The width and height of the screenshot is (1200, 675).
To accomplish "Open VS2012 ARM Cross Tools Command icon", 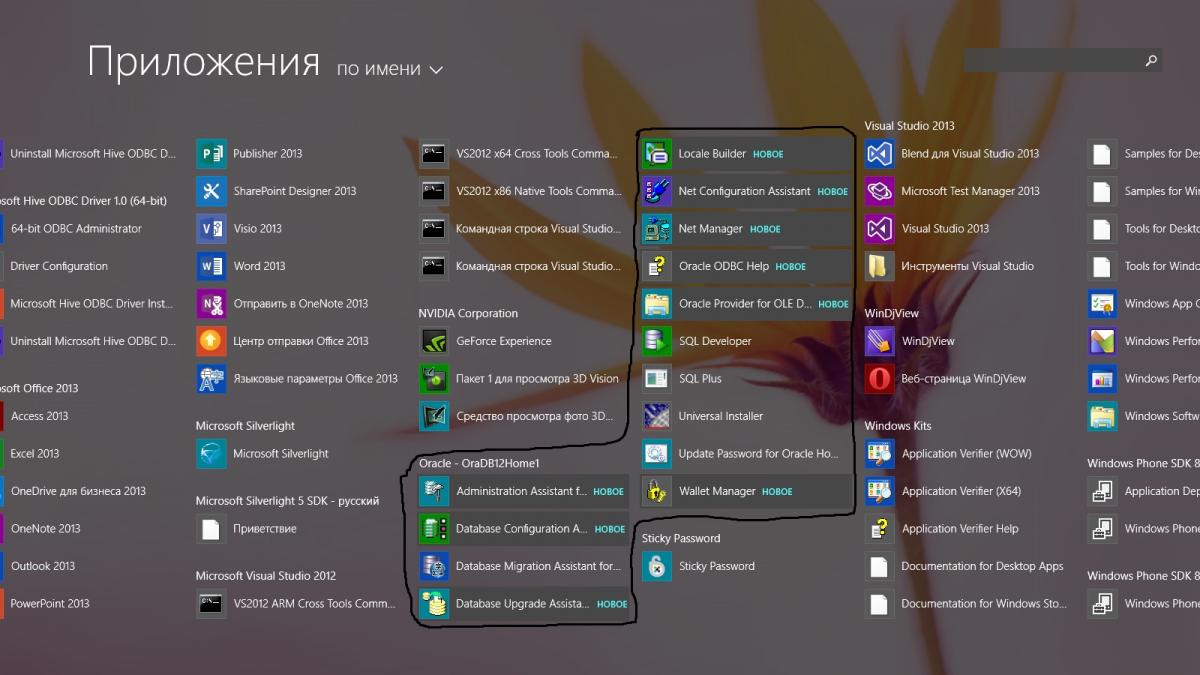I will tap(211, 604).
